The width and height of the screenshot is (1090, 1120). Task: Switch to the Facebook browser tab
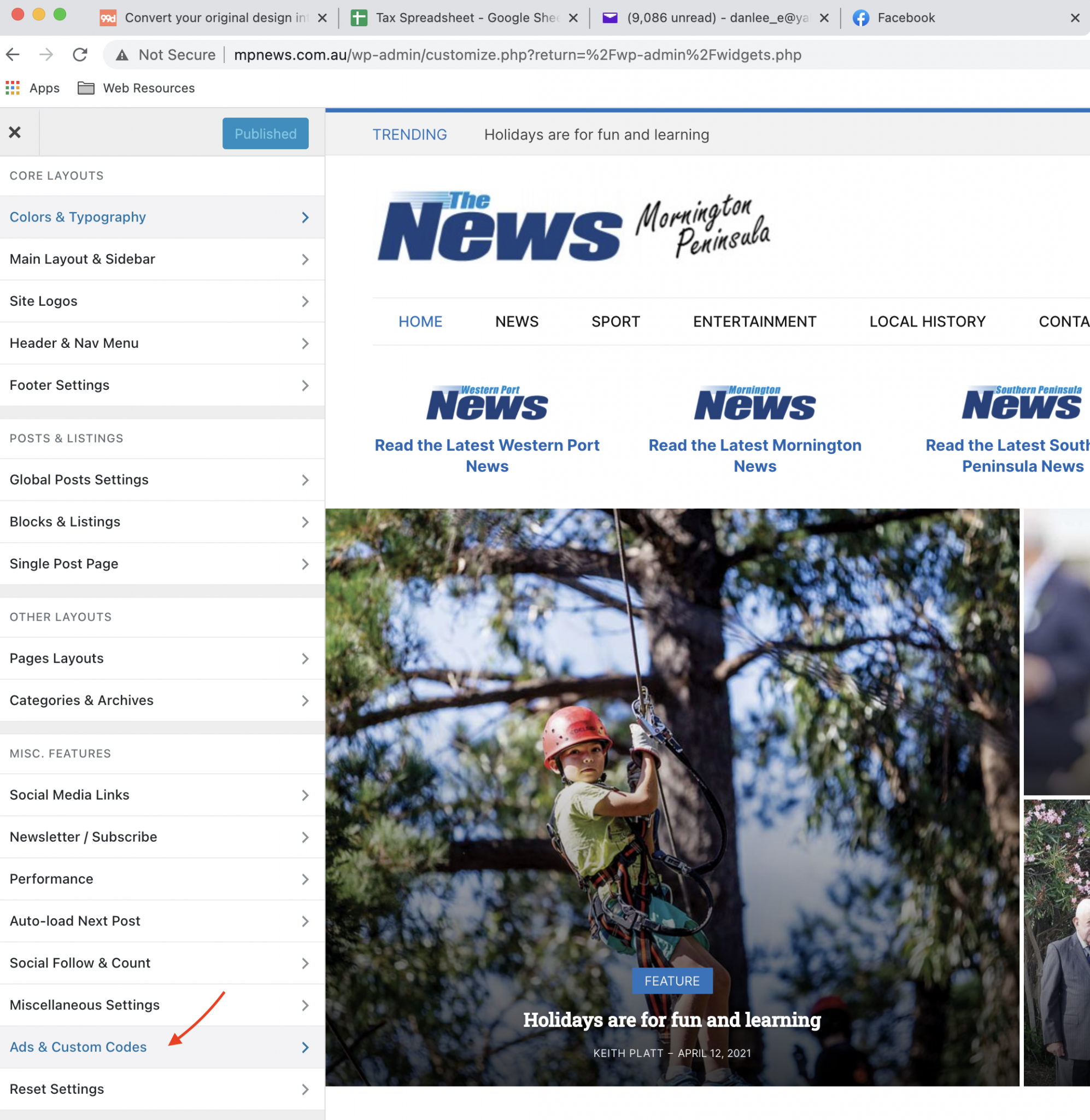click(906, 19)
